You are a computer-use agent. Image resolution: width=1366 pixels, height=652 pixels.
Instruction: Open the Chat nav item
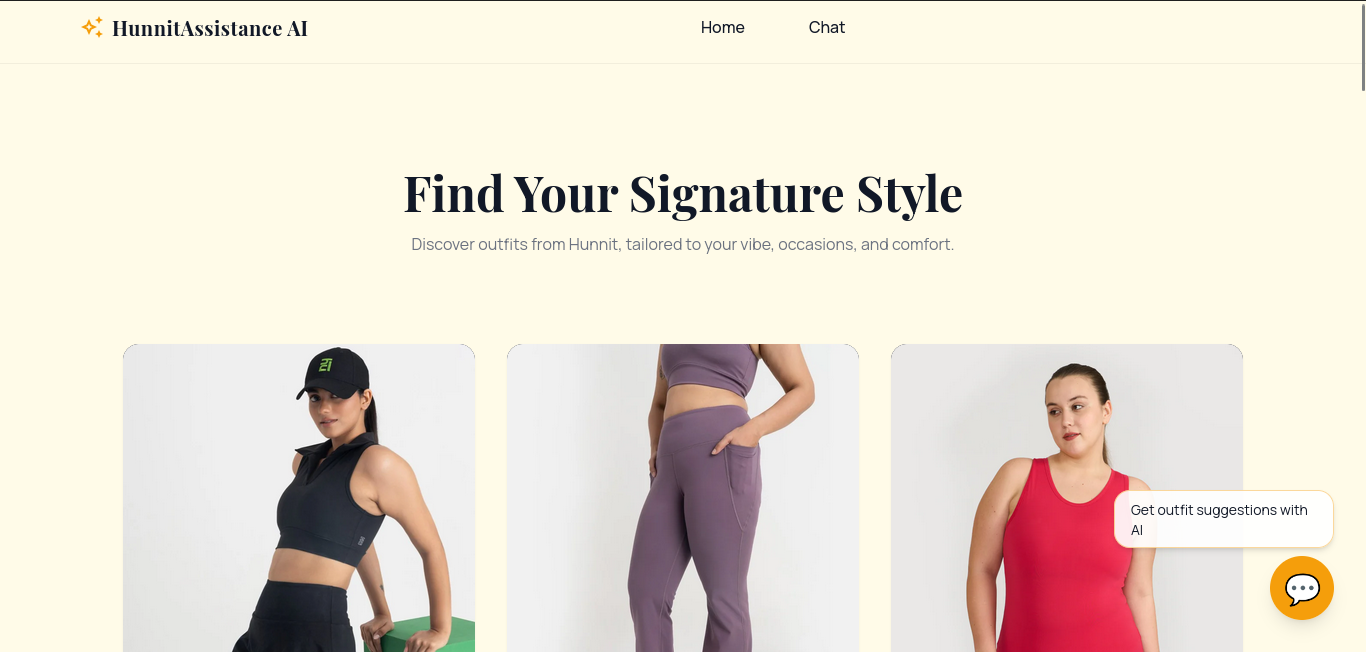pyautogui.click(x=827, y=28)
